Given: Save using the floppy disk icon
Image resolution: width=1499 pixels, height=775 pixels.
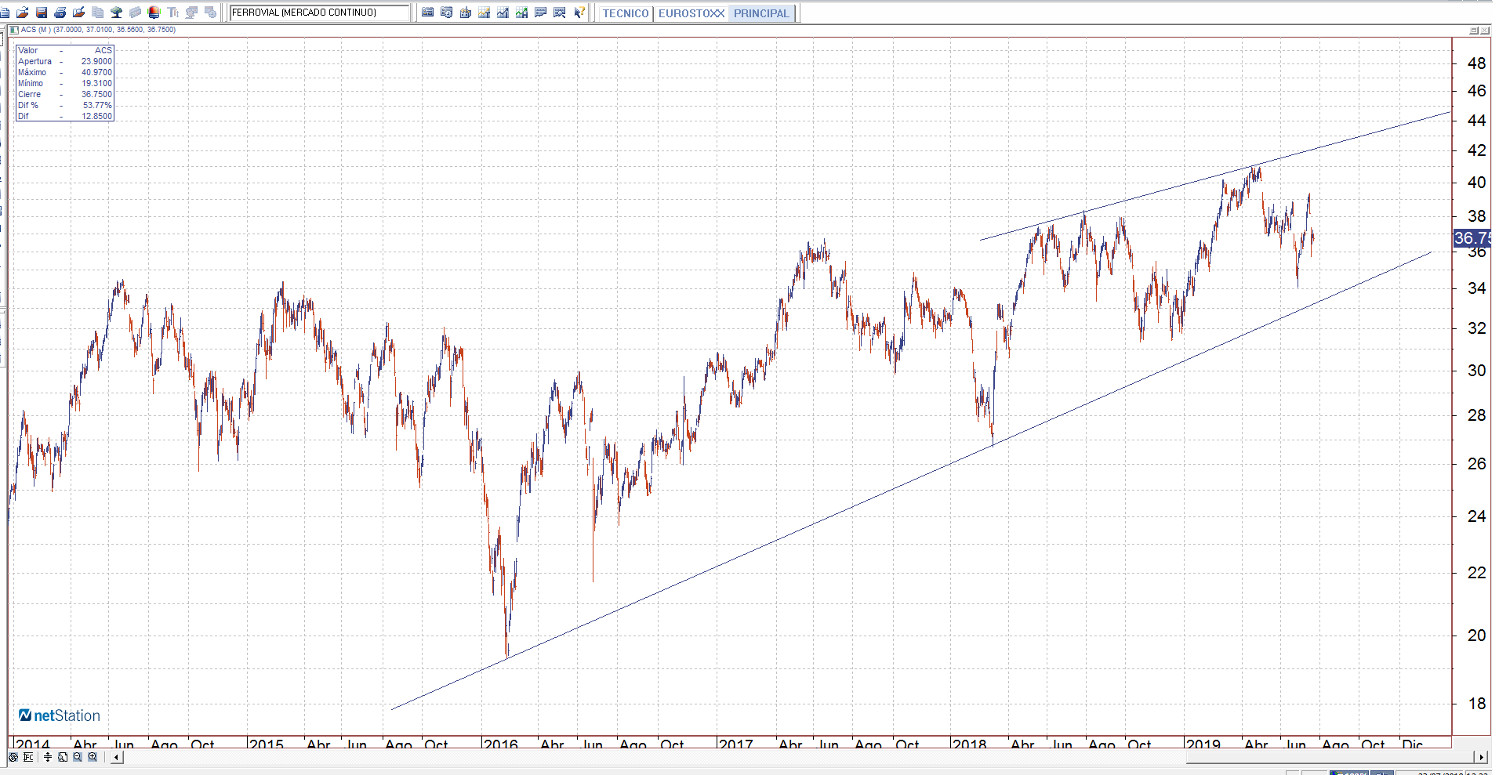Looking at the screenshot, I should point(41,13).
